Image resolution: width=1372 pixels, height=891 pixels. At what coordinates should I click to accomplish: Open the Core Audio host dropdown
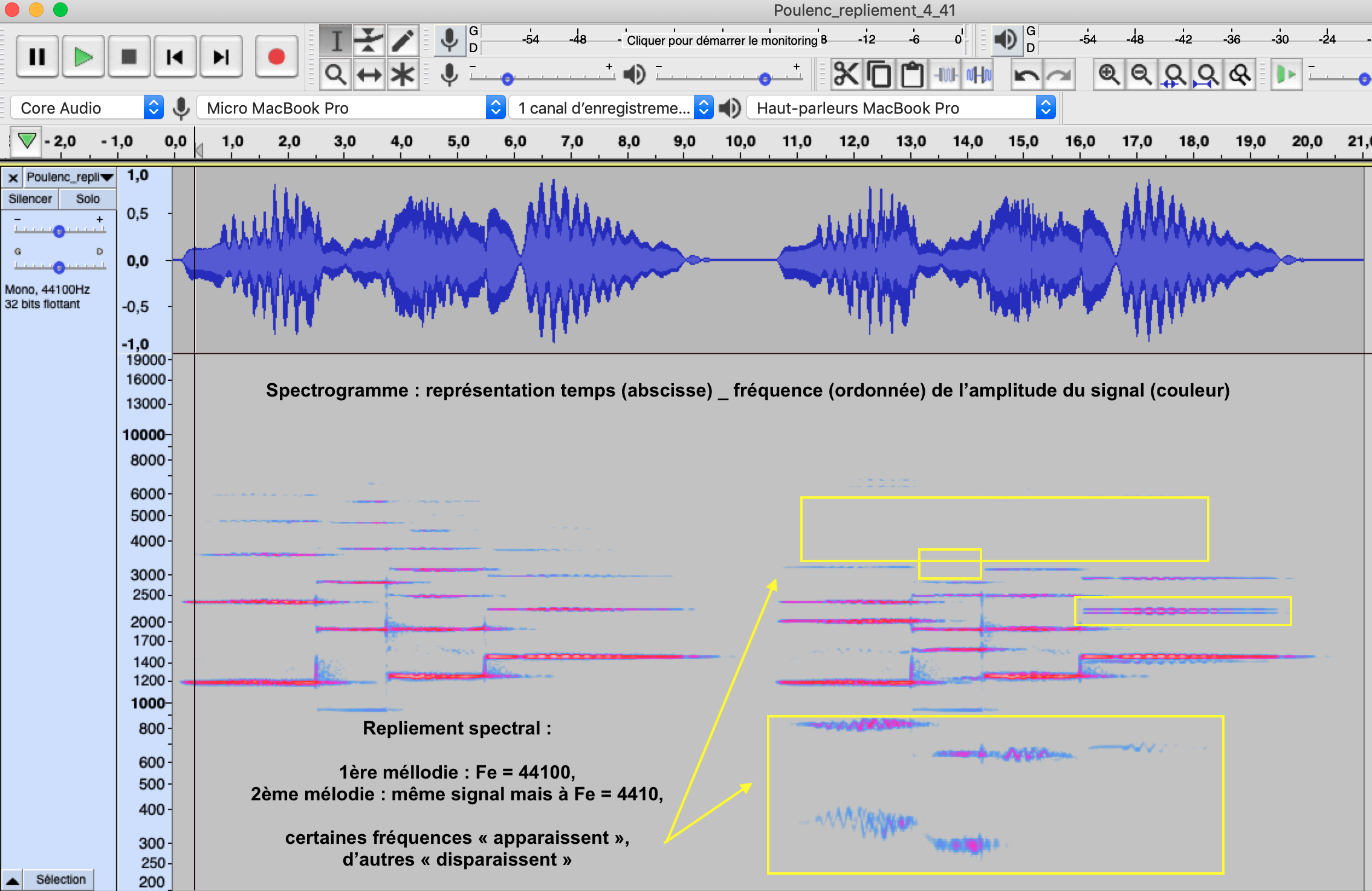(86, 108)
